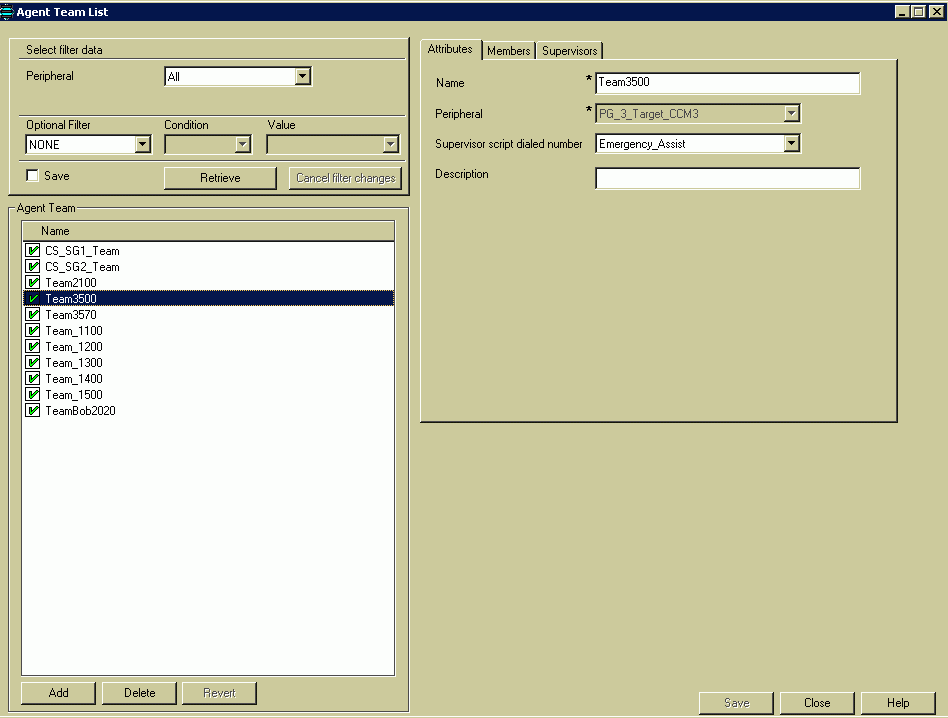Click green check icon beside Team_1500

[x=33, y=395]
